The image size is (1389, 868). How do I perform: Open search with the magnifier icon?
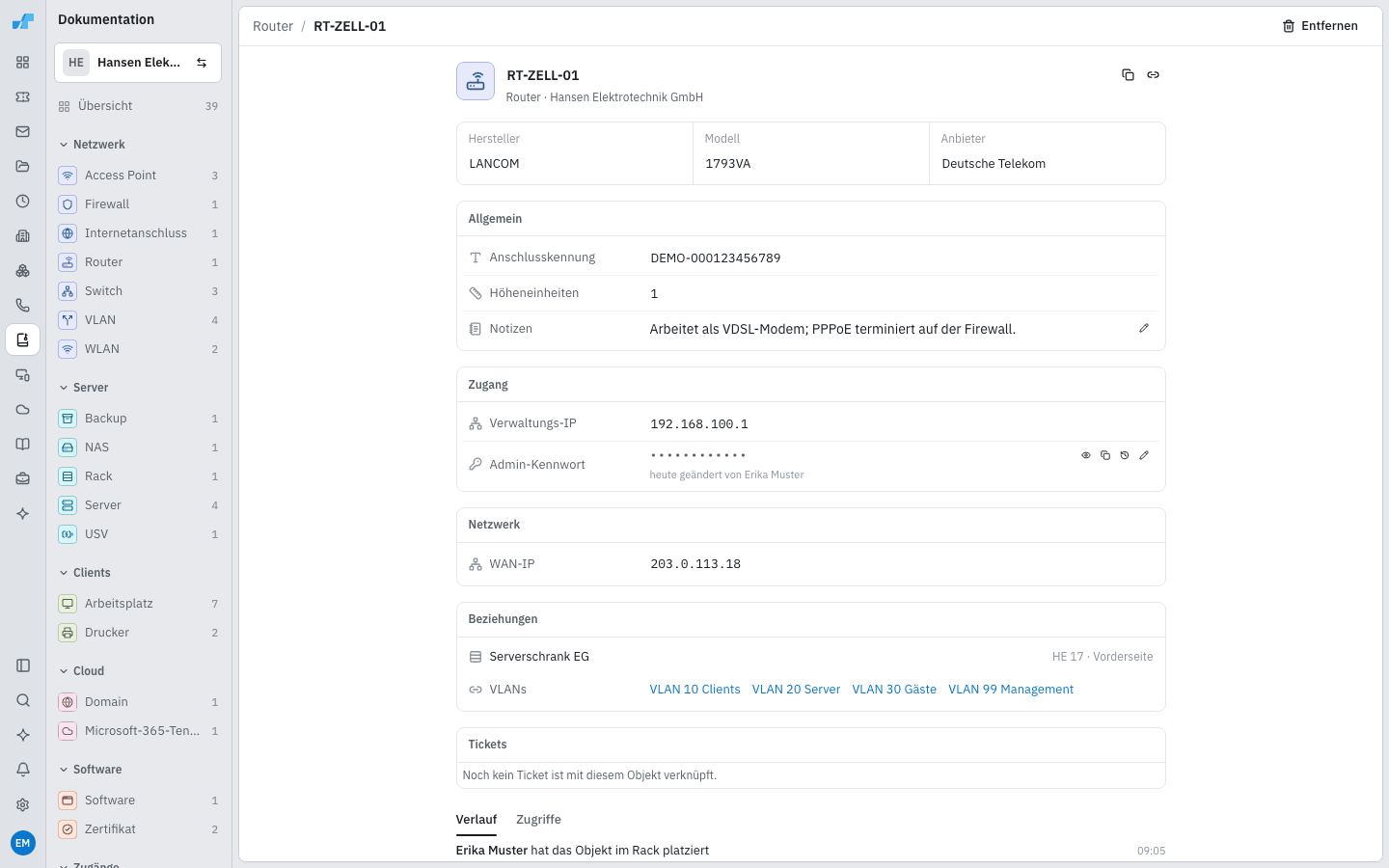pyautogui.click(x=23, y=700)
